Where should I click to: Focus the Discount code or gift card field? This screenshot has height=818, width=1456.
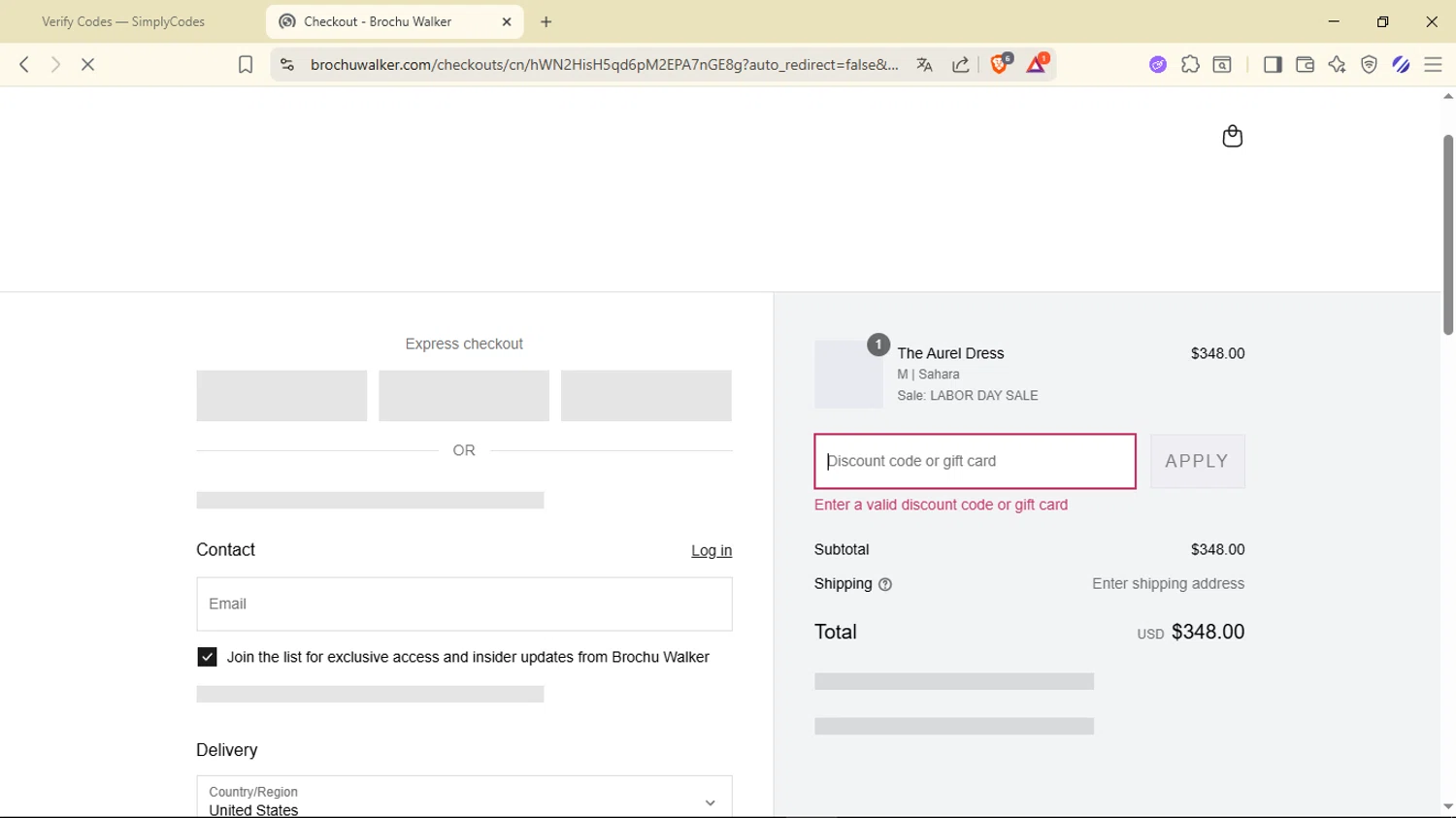tap(975, 461)
